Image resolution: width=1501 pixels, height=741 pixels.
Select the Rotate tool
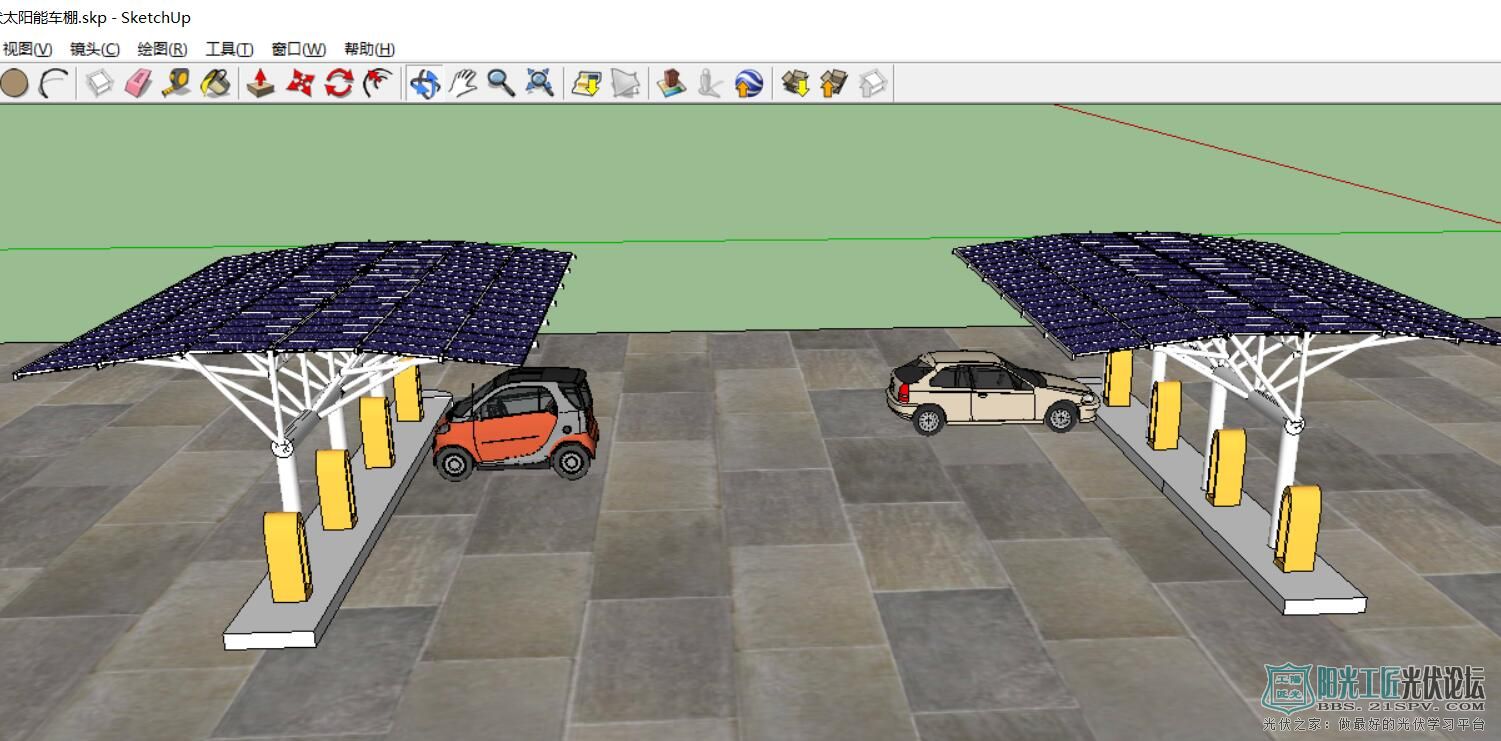[x=339, y=83]
